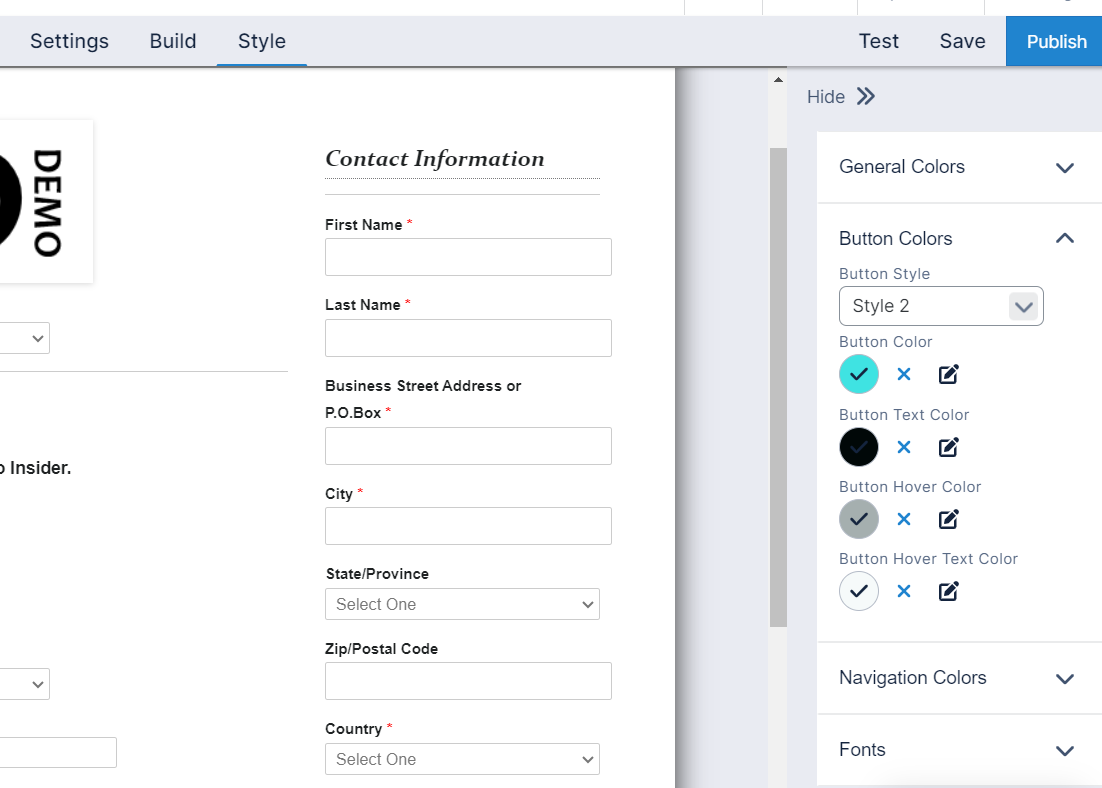This screenshot has width=1102, height=788.
Task: Clear the Button Hover Text Color
Action: click(x=904, y=591)
